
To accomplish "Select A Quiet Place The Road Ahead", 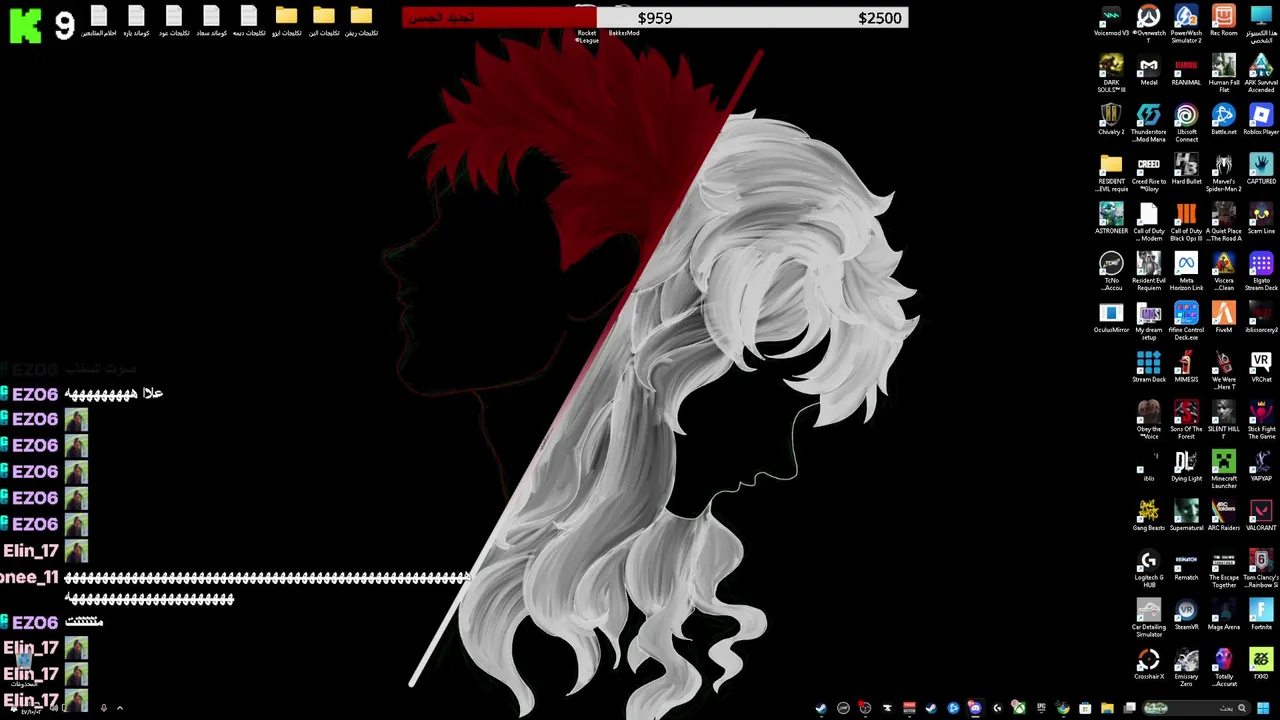I will coord(1223,222).
